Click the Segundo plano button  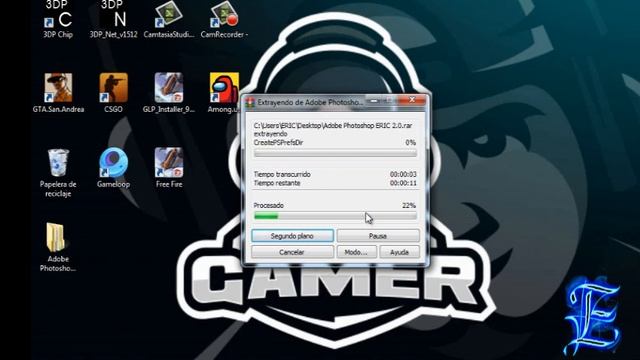pyautogui.click(x=292, y=236)
